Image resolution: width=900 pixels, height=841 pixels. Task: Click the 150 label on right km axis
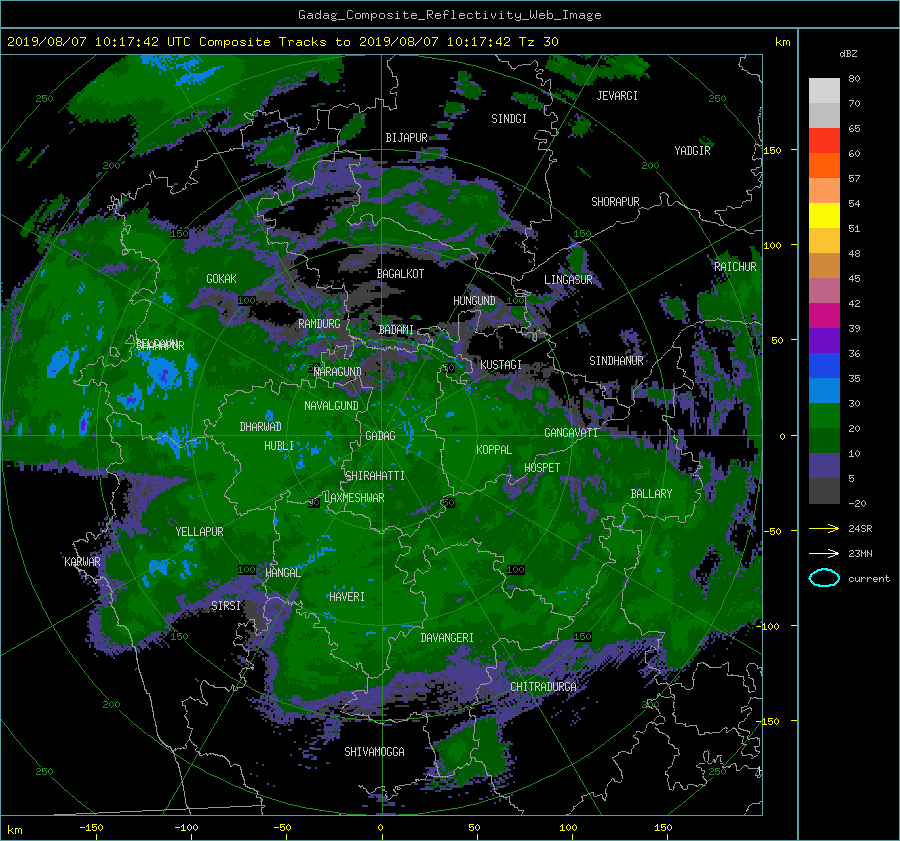click(x=773, y=150)
